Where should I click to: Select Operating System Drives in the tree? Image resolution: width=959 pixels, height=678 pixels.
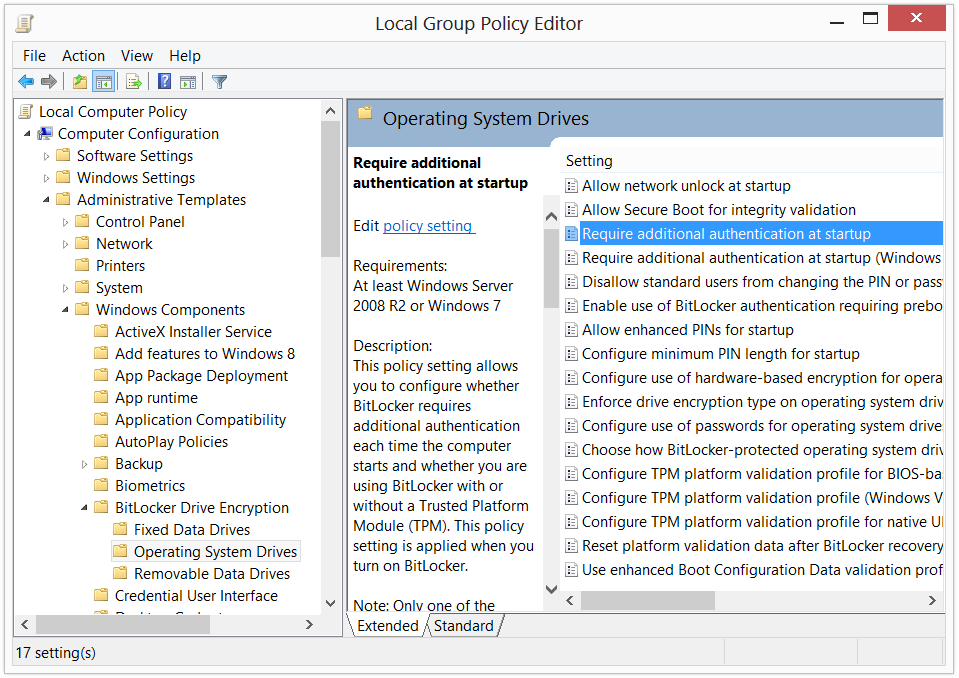215,551
